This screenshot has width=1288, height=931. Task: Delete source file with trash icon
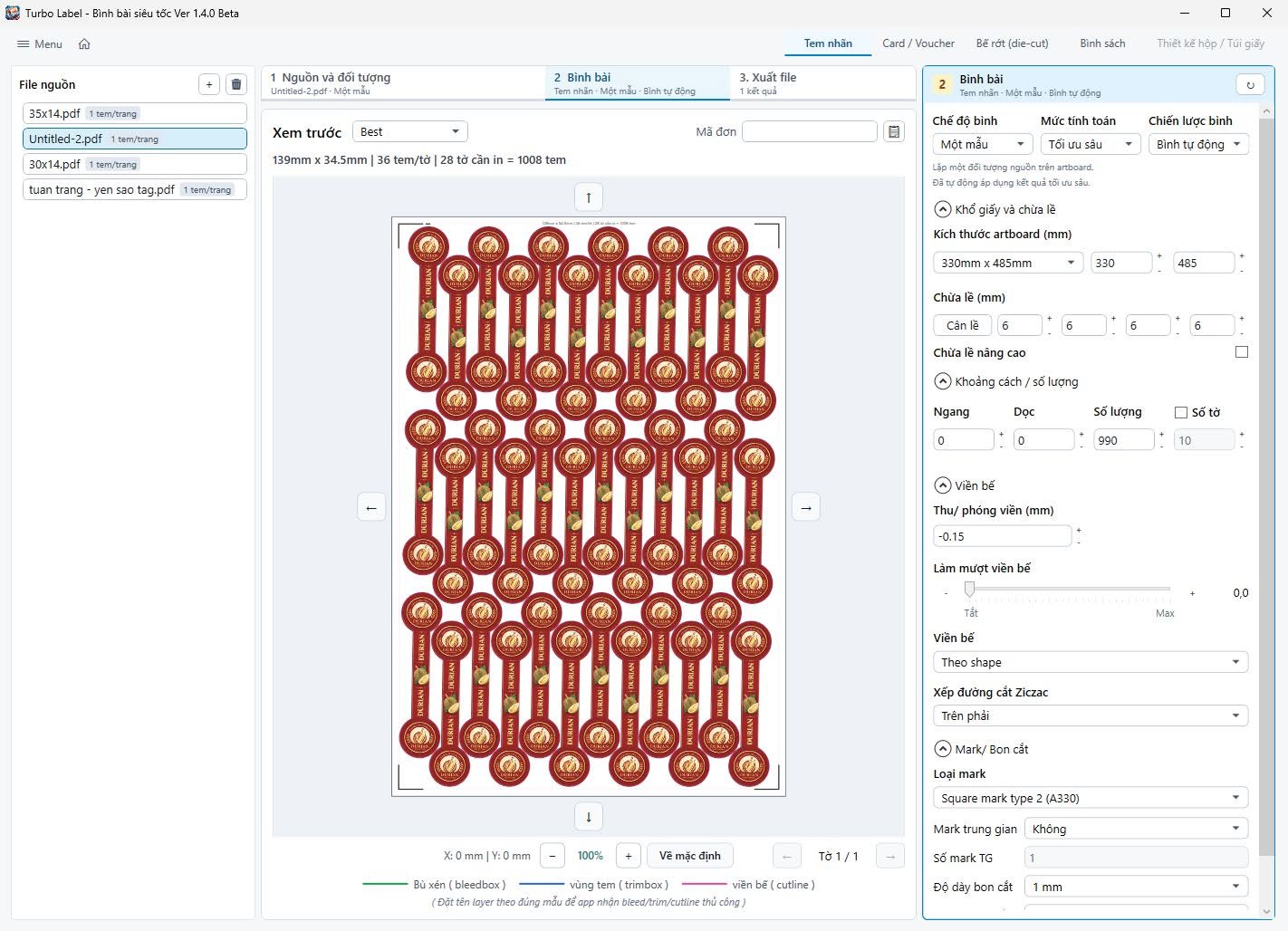point(236,84)
